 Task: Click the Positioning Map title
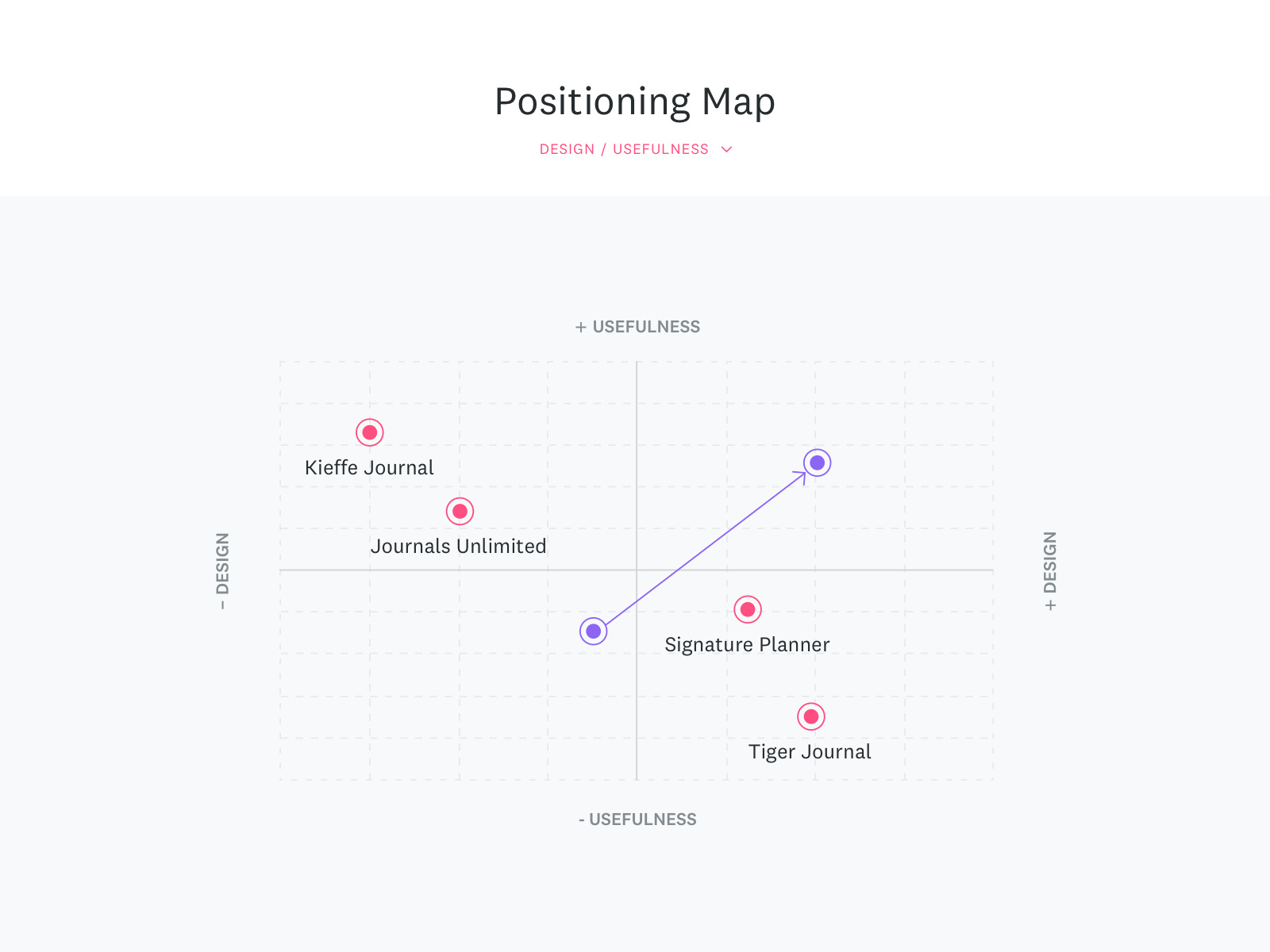point(635,102)
